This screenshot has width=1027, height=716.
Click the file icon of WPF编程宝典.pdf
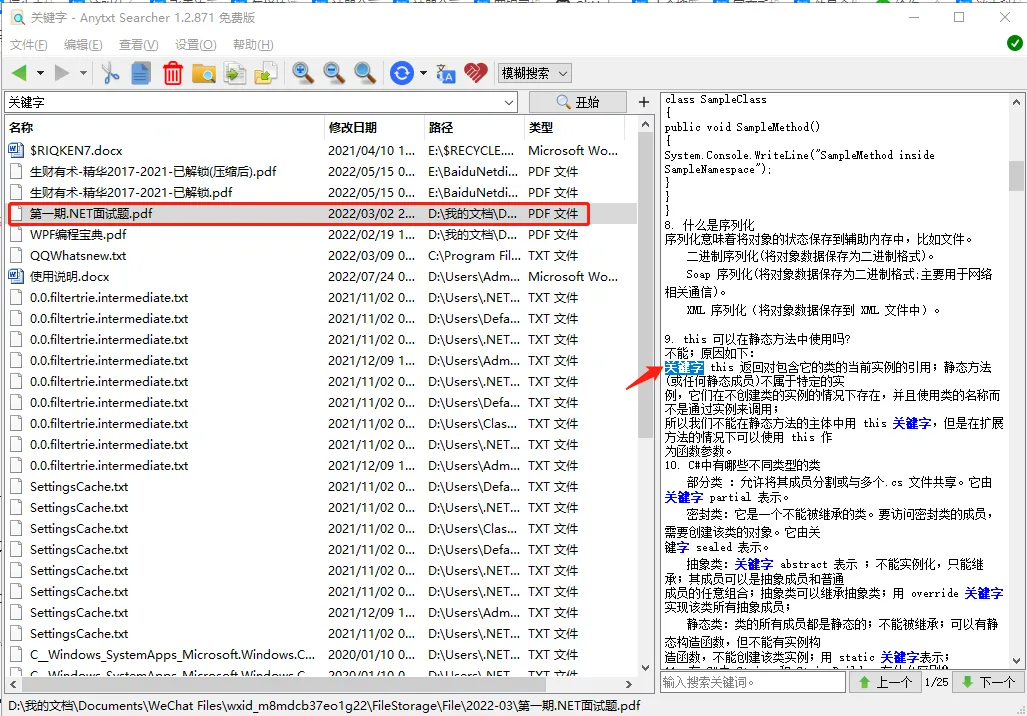coord(16,235)
